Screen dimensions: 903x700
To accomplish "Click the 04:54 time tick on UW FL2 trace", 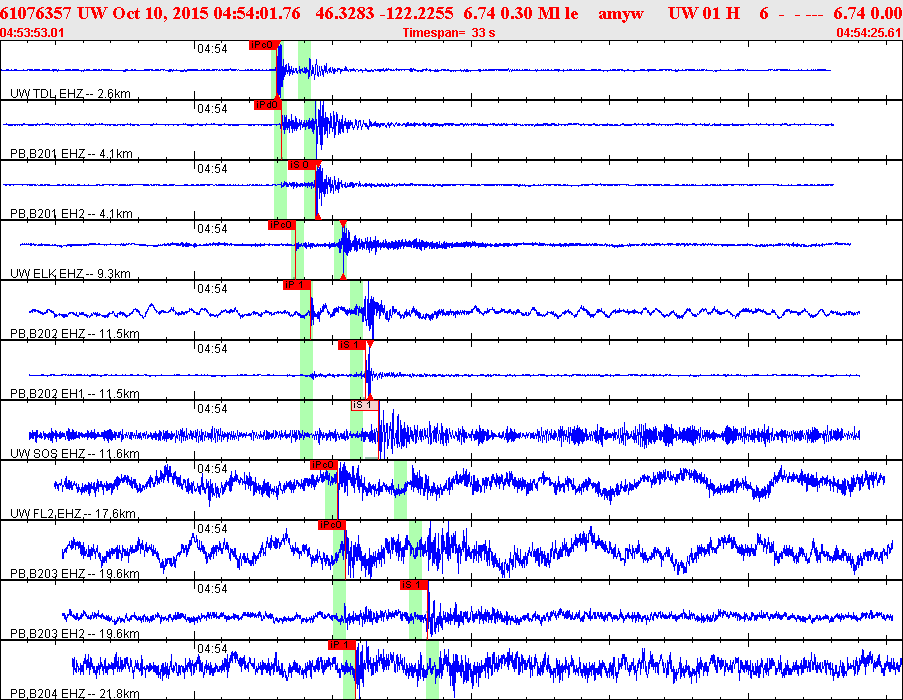I will [212, 469].
